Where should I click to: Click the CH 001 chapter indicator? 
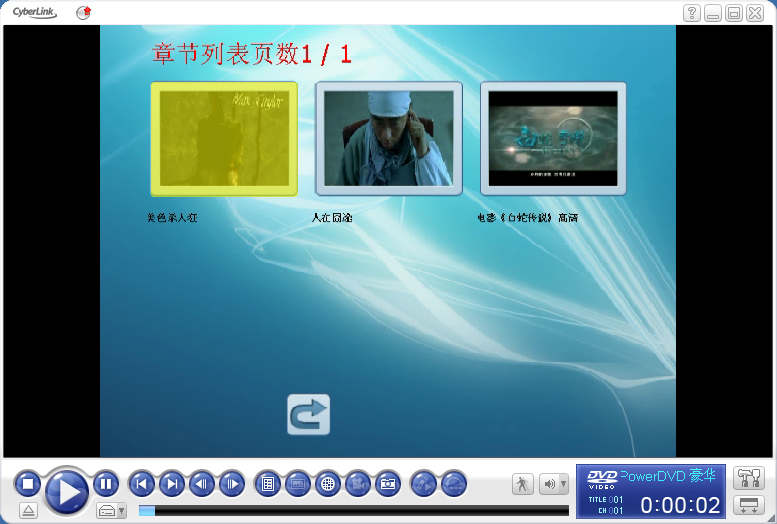pyautogui.click(x=610, y=510)
